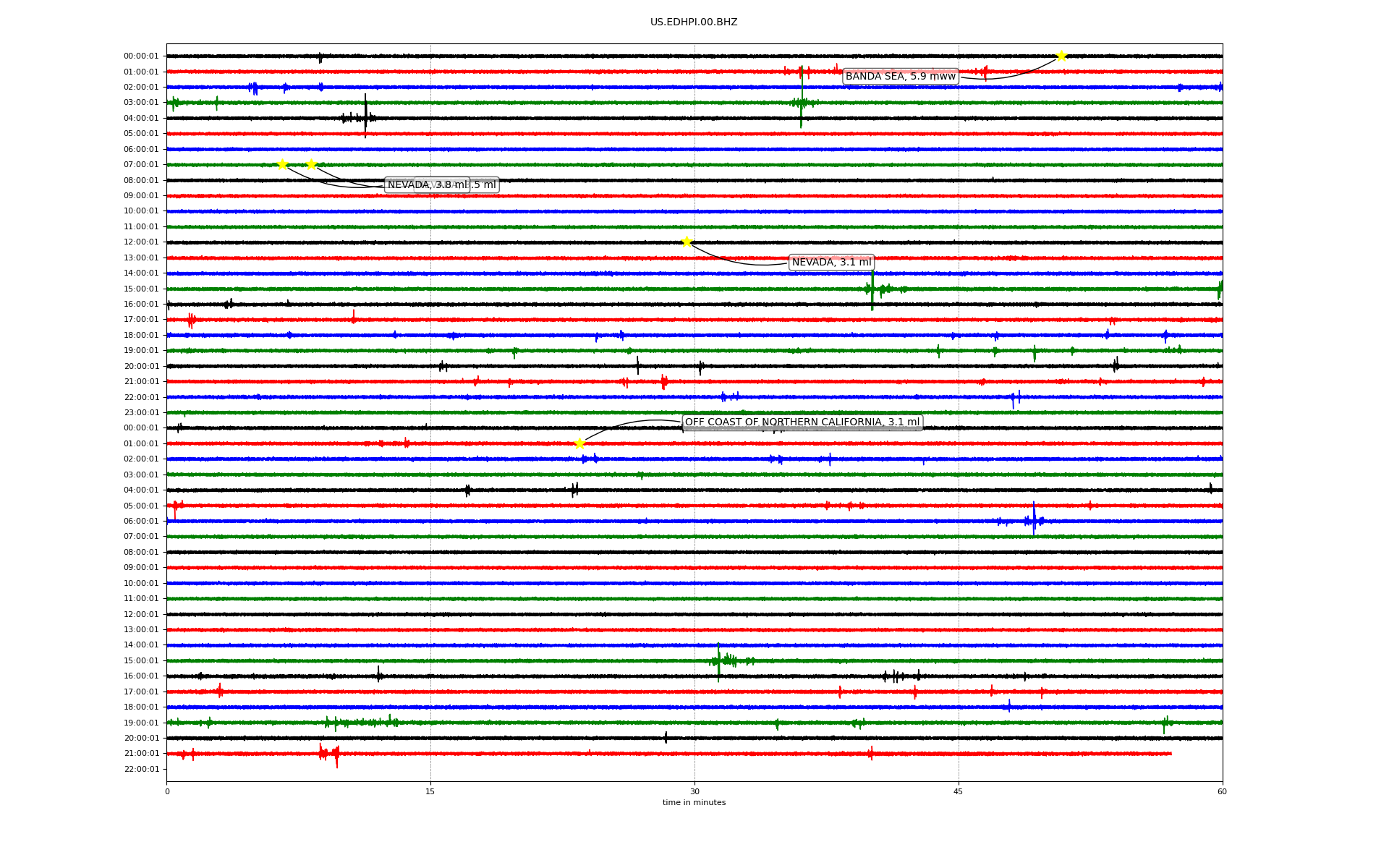This screenshot has width=1389, height=868.
Task: Click the plot title US.EDHPI.00.BHZ
Action: (x=694, y=22)
